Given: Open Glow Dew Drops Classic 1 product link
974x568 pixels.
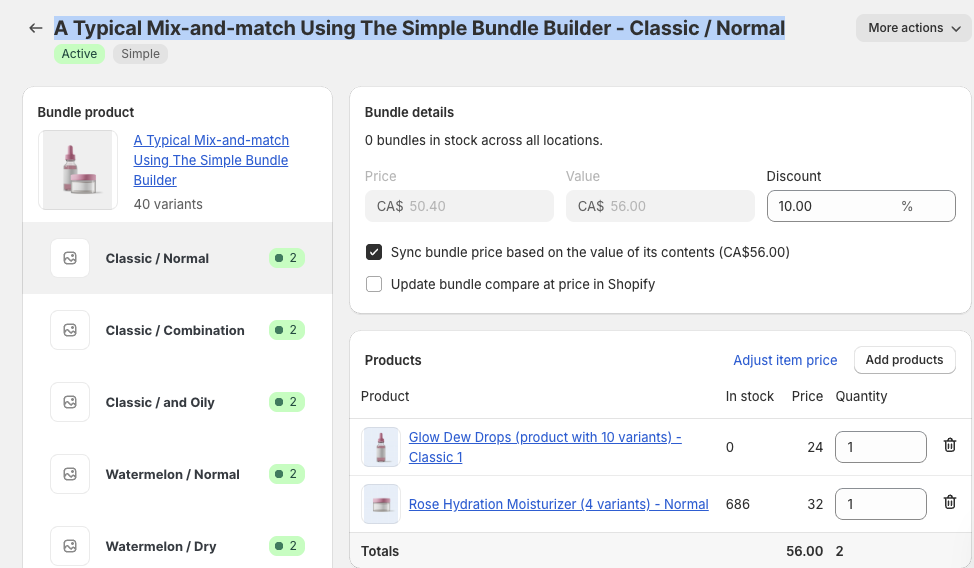Looking at the screenshot, I should [x=545, y=447].
